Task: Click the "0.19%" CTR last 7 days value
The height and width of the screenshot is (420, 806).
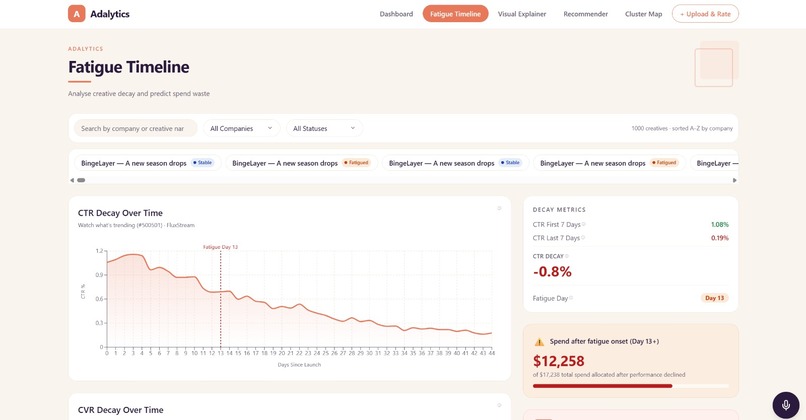Action: point(720,238)
